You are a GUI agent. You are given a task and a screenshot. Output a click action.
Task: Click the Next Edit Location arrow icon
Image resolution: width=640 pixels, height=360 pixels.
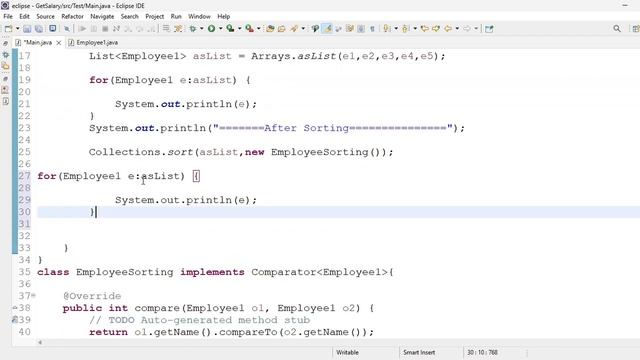pyautogui.click(x=436, y=29)
